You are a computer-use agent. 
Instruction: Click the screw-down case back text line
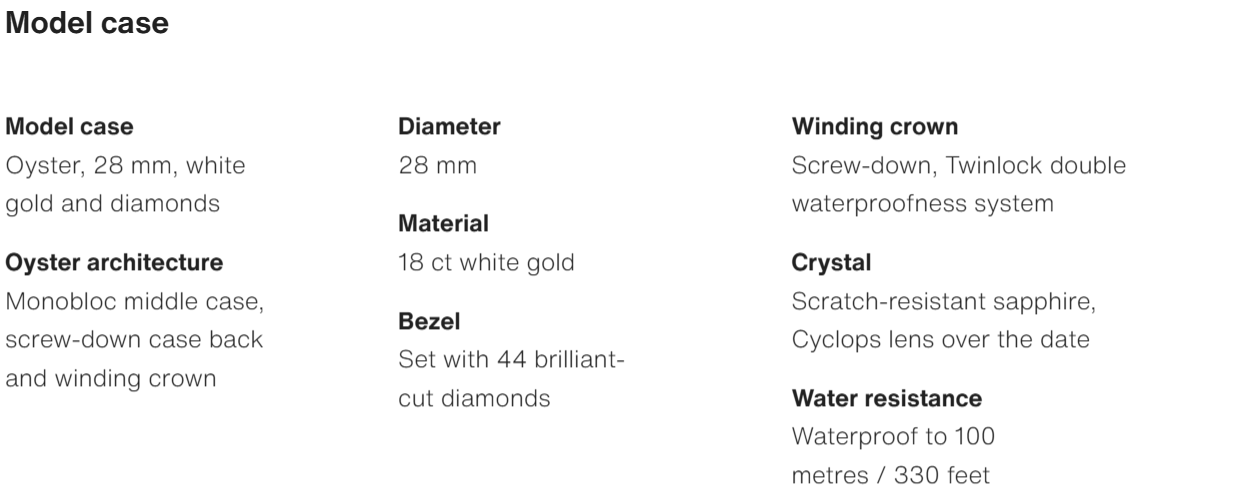click(x=134, y=340)
